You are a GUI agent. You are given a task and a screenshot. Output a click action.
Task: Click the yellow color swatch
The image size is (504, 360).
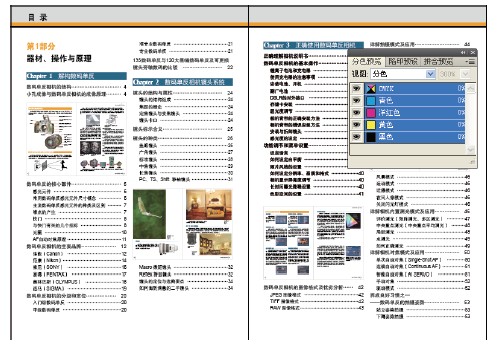(371, 125)
